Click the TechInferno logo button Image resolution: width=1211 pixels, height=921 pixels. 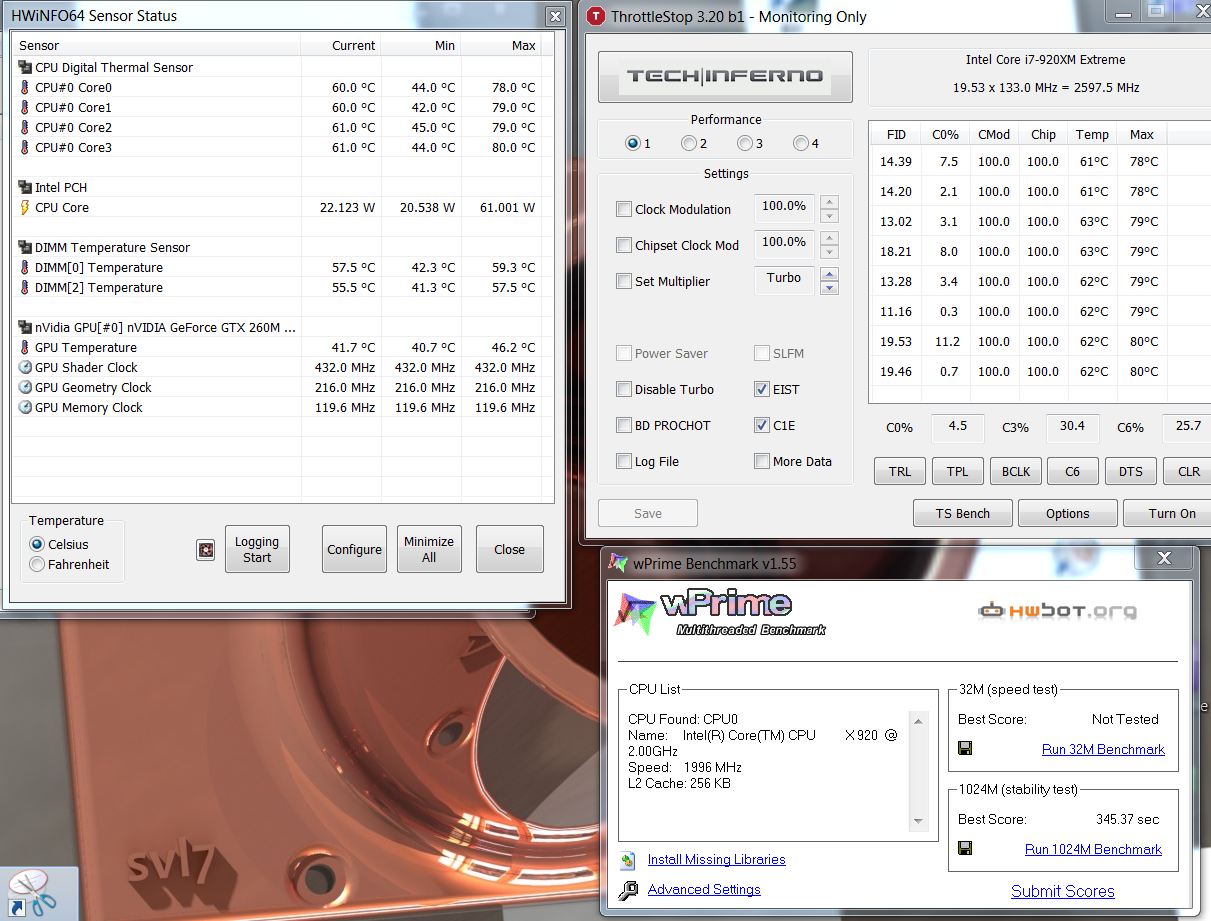[x=725, y=77]
